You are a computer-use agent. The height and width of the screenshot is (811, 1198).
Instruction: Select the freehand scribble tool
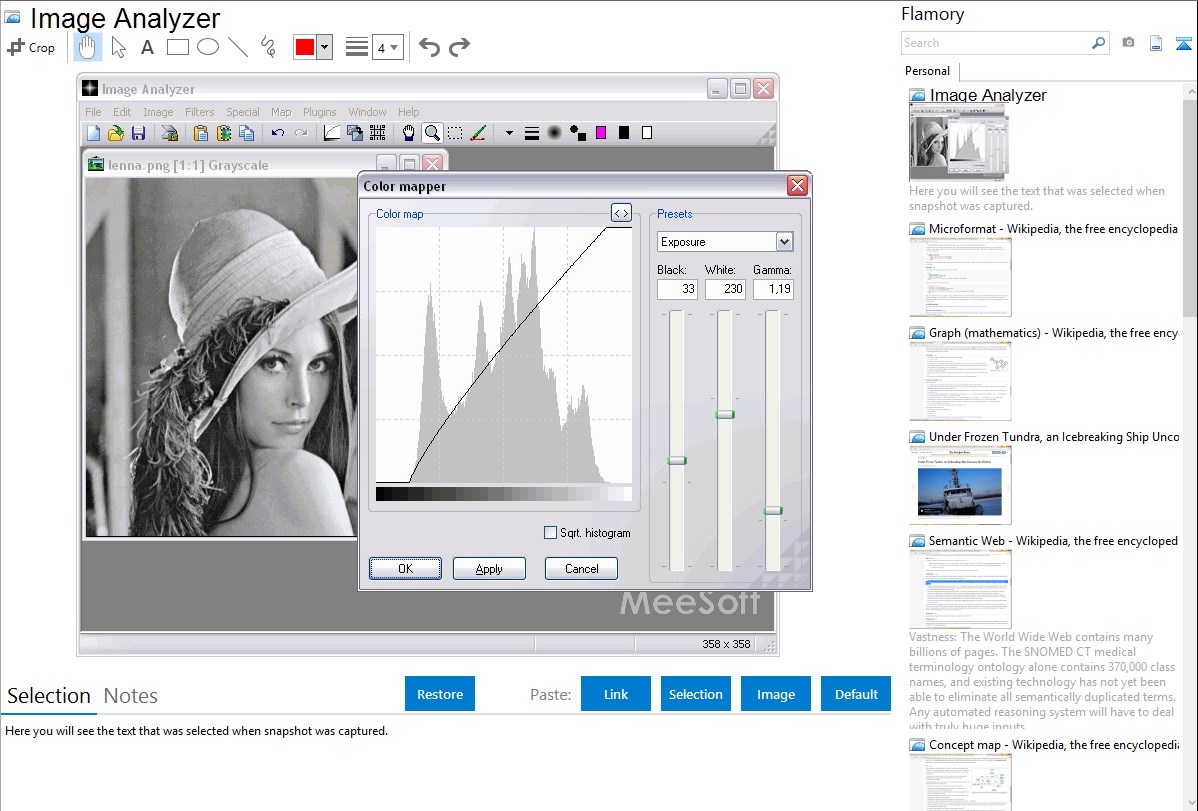(x=267, y=47)
